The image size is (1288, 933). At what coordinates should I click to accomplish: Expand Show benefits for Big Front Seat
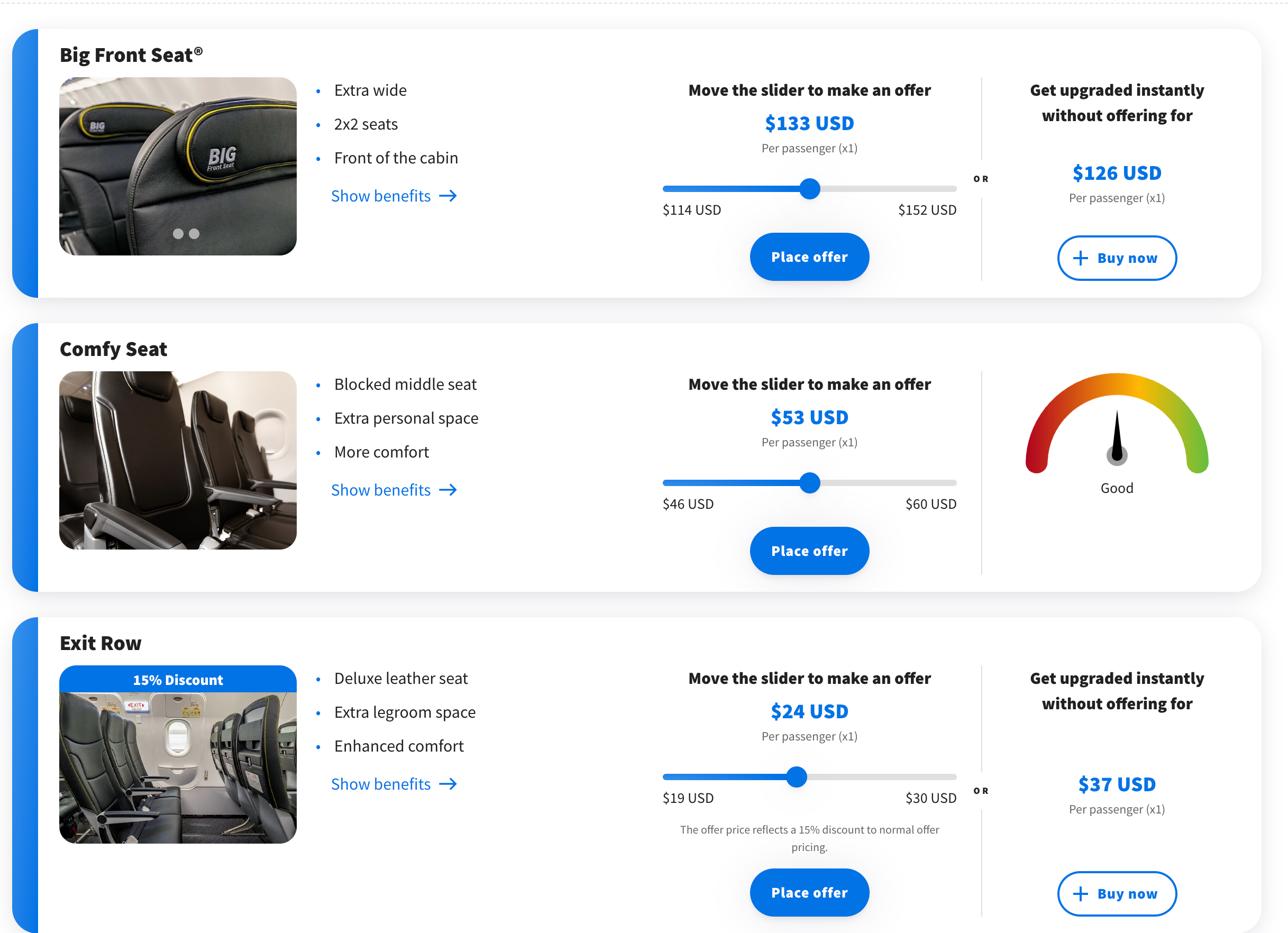tap(381, 196)
